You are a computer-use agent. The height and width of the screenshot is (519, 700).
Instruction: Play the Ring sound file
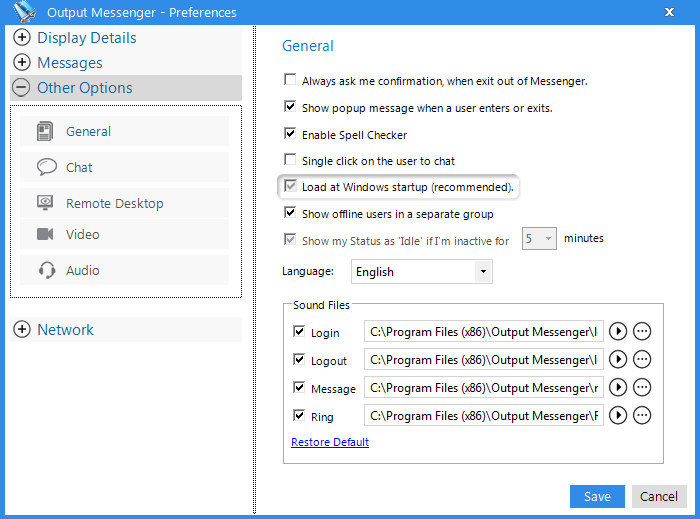(618, 415)
